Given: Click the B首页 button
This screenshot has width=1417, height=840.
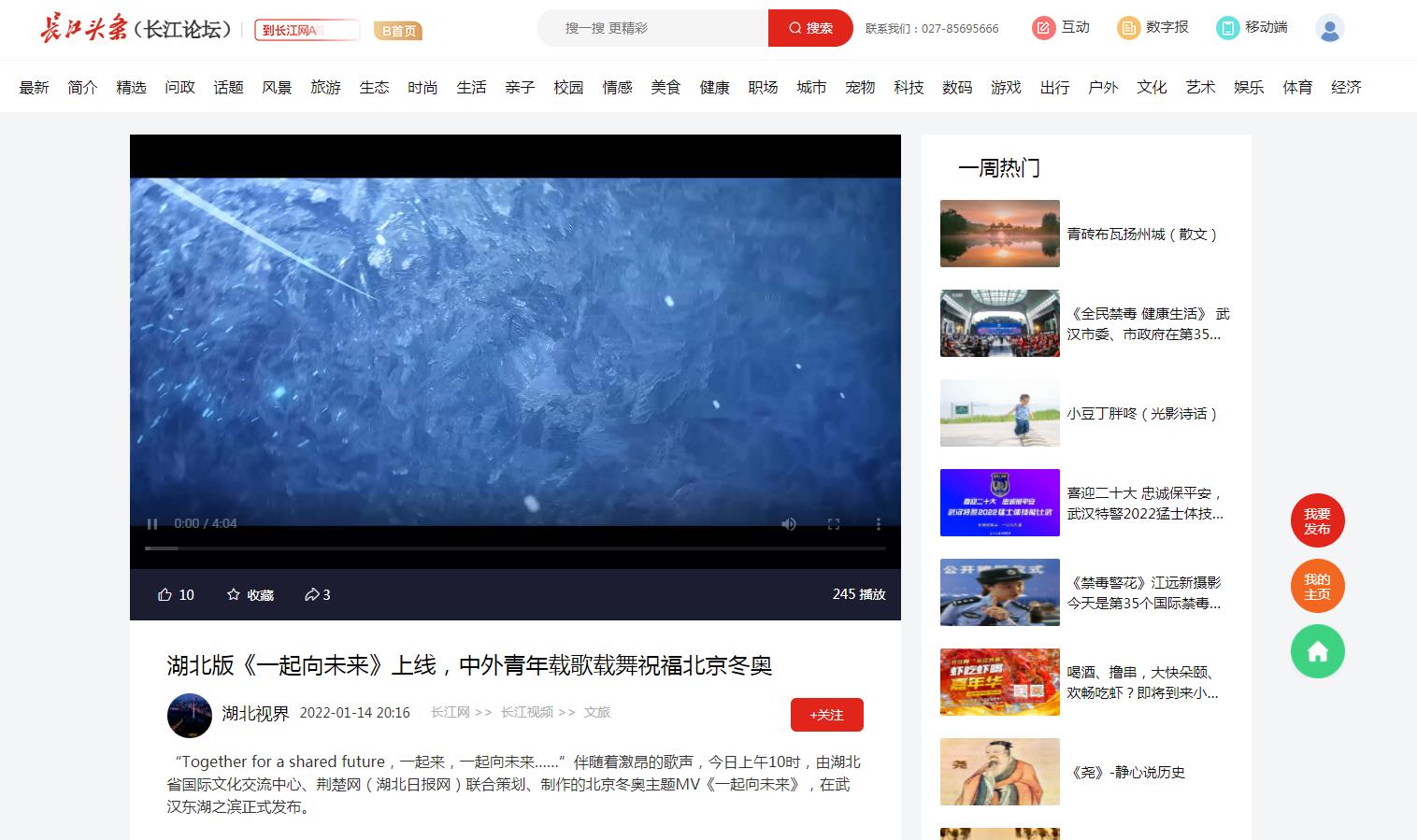Looking at the screenshot, I should tap(398, 31).
